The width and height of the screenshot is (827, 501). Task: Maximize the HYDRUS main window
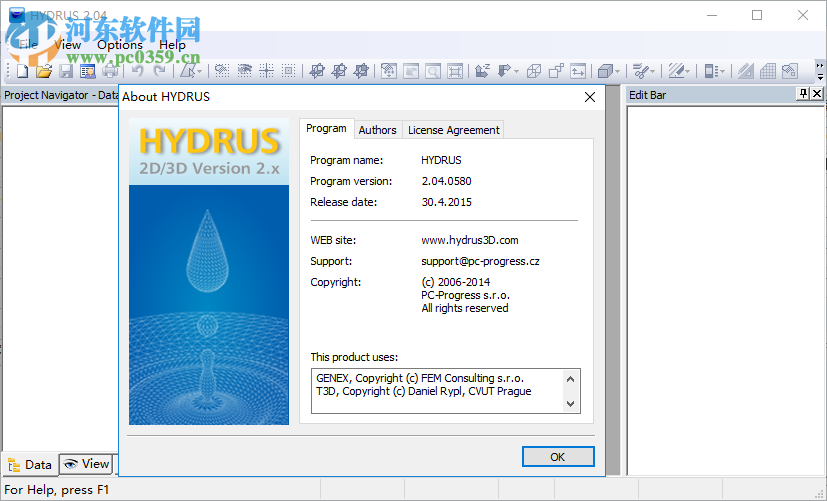757,15
